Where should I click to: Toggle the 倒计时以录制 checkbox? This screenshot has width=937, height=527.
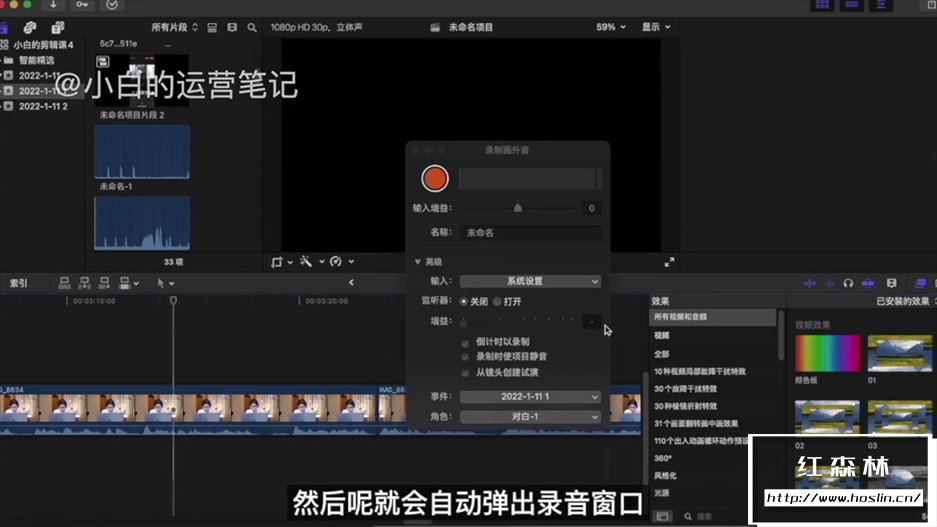466,343
